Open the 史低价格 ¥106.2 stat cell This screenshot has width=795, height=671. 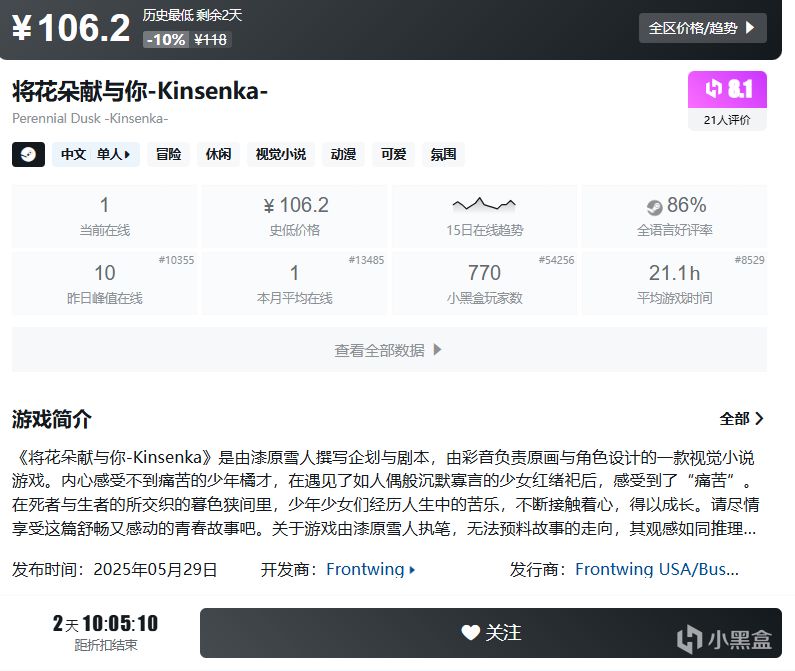(x=295, y=217)
